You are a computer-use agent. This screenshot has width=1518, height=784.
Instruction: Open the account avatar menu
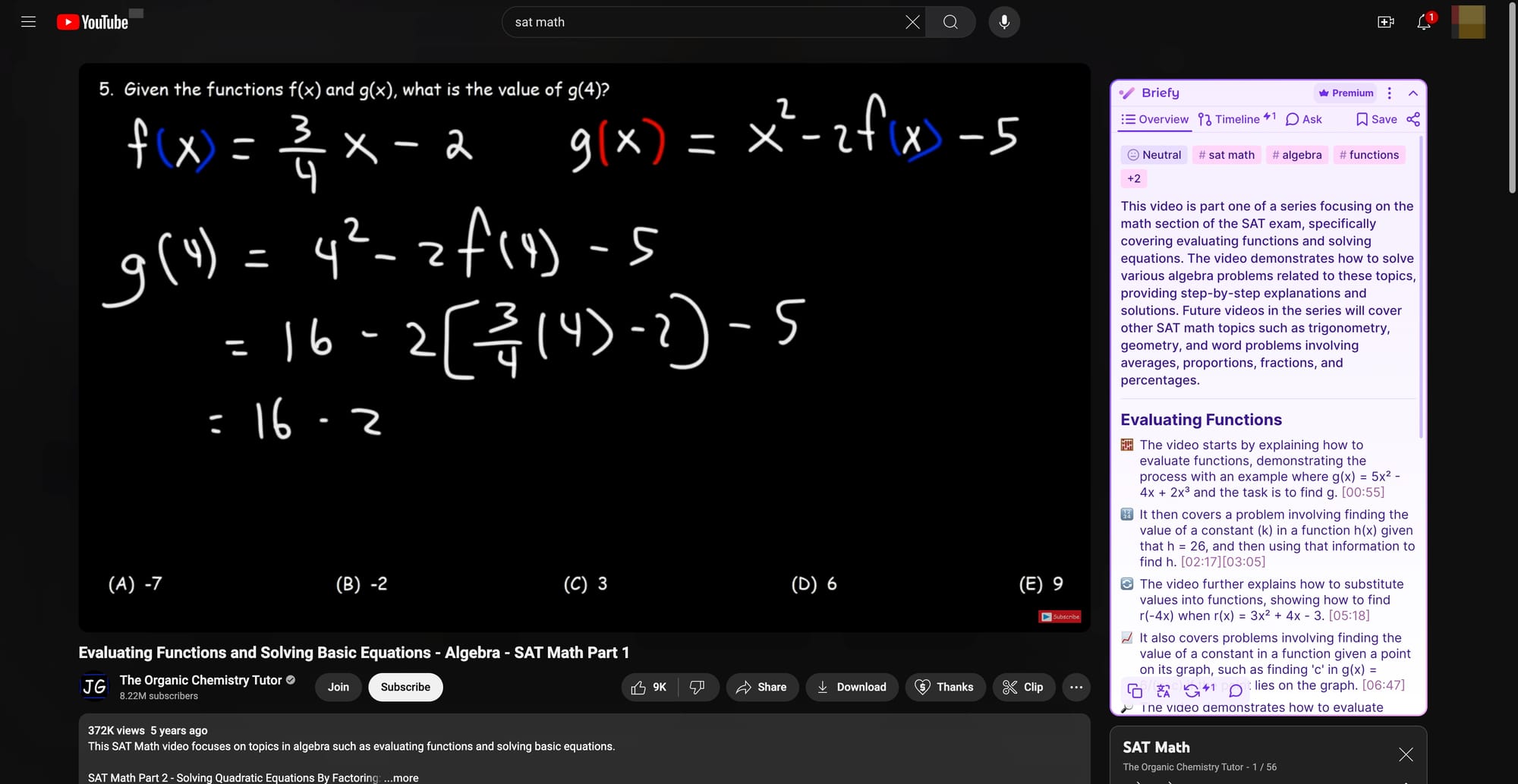(x=1468, y=22)
